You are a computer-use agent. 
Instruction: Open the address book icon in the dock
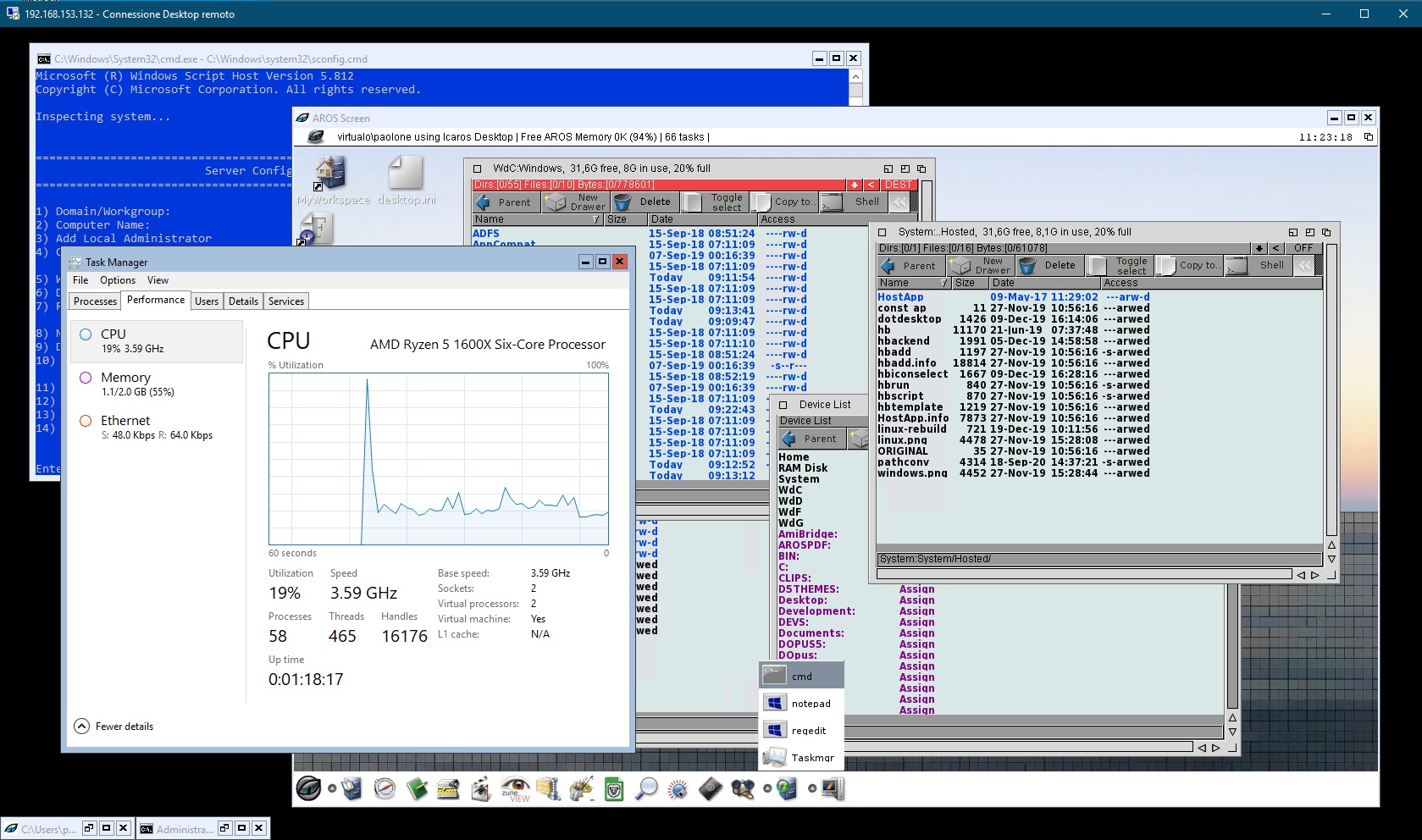point(710,788)
